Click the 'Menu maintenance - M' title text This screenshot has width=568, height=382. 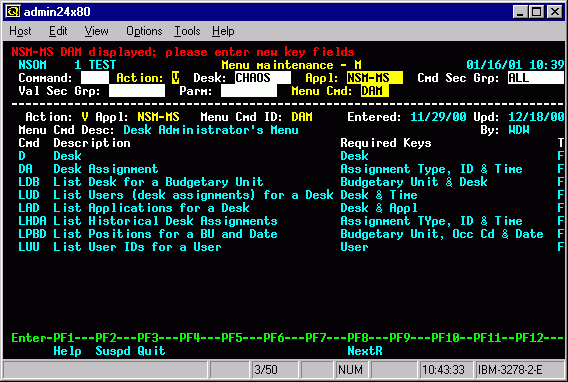click(291, 65)
